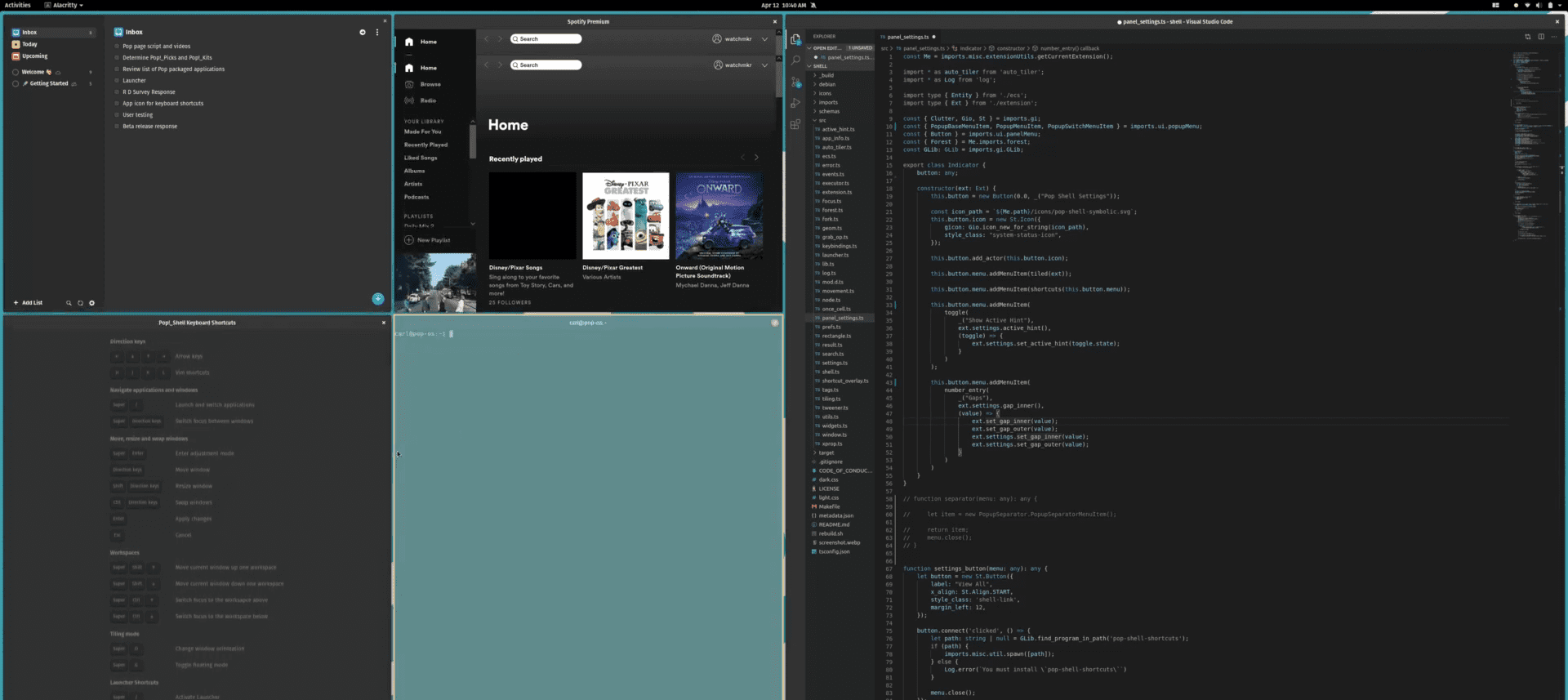Open the Alacritty app menu in top bar
This screenshot has width=1568, height=700.
[x=64, y=5]
